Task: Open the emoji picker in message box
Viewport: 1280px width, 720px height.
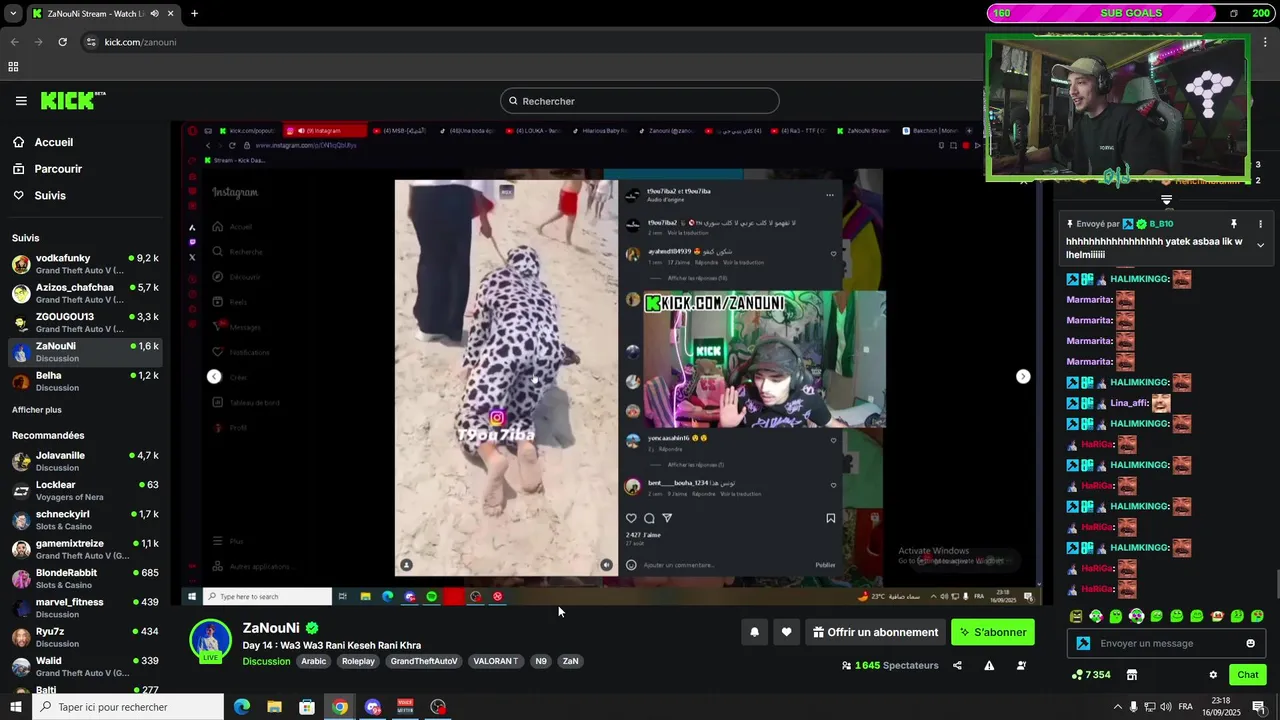Action: click(1250, 643)
